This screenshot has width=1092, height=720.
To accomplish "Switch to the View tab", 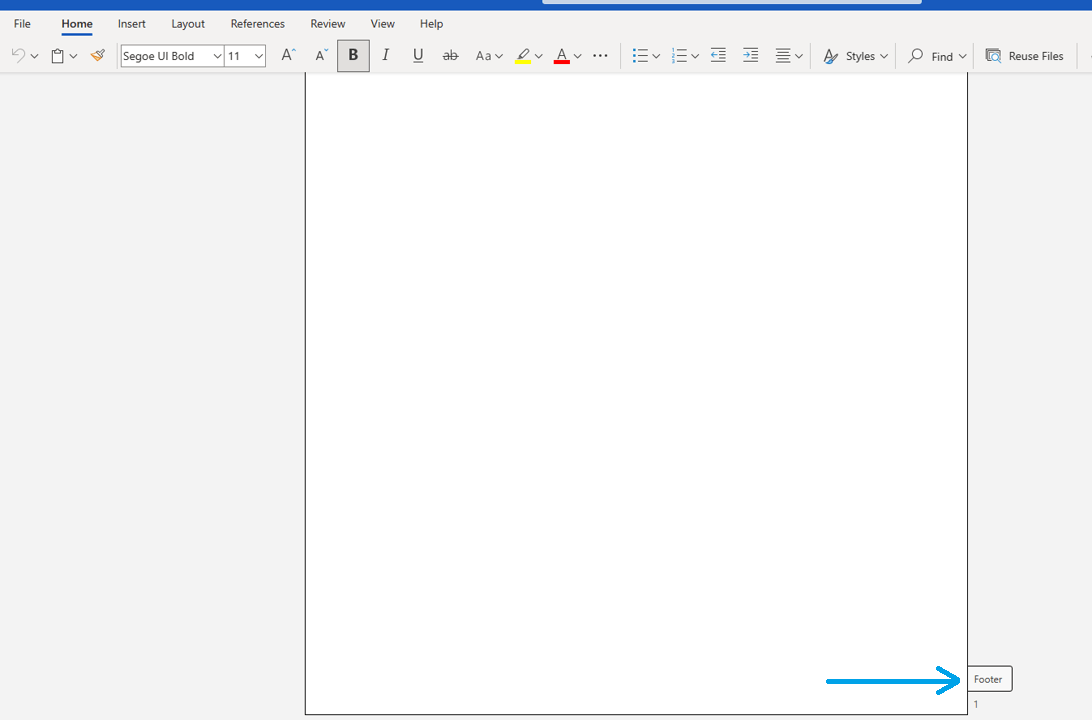I will [382, 24].
